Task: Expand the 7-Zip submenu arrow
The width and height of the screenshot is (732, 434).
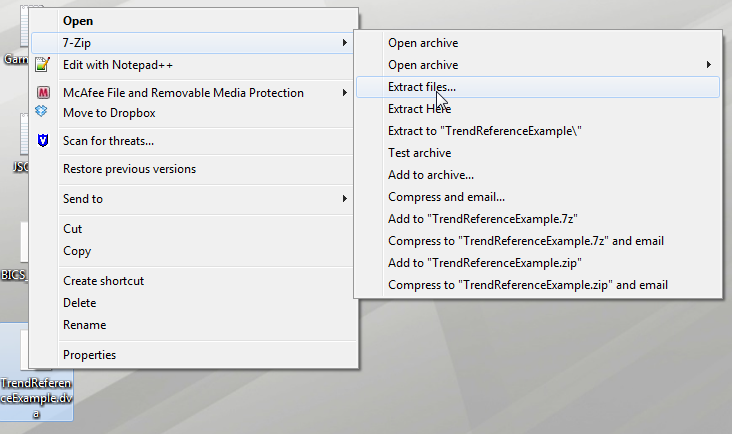Action: 345,43
